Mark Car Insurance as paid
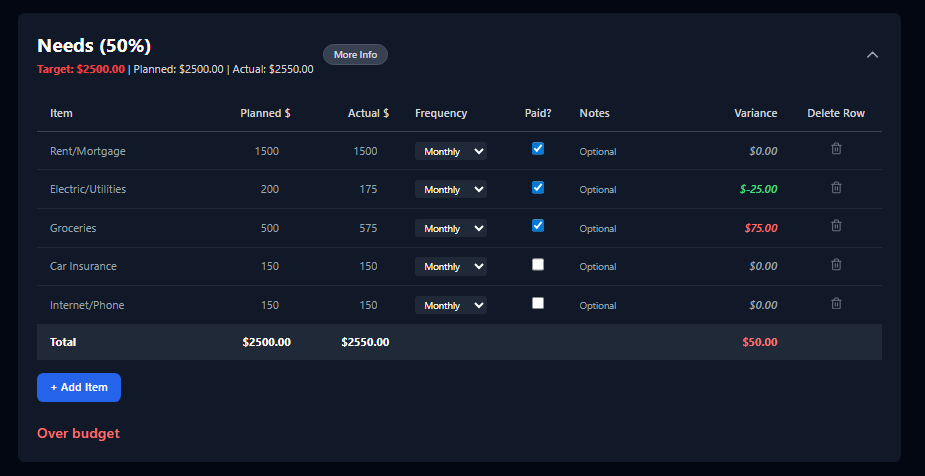 point(537,264)
